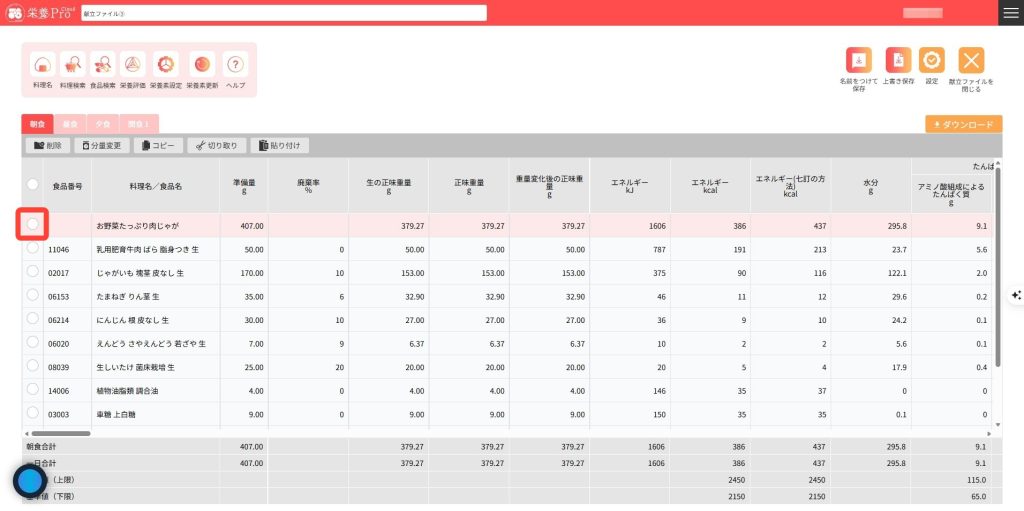Click the 上書き保存 overwrite save icon
Image resolution: width=1024 pixels, height=511 pixels.
pyautogui.click(x=898, y=60)
